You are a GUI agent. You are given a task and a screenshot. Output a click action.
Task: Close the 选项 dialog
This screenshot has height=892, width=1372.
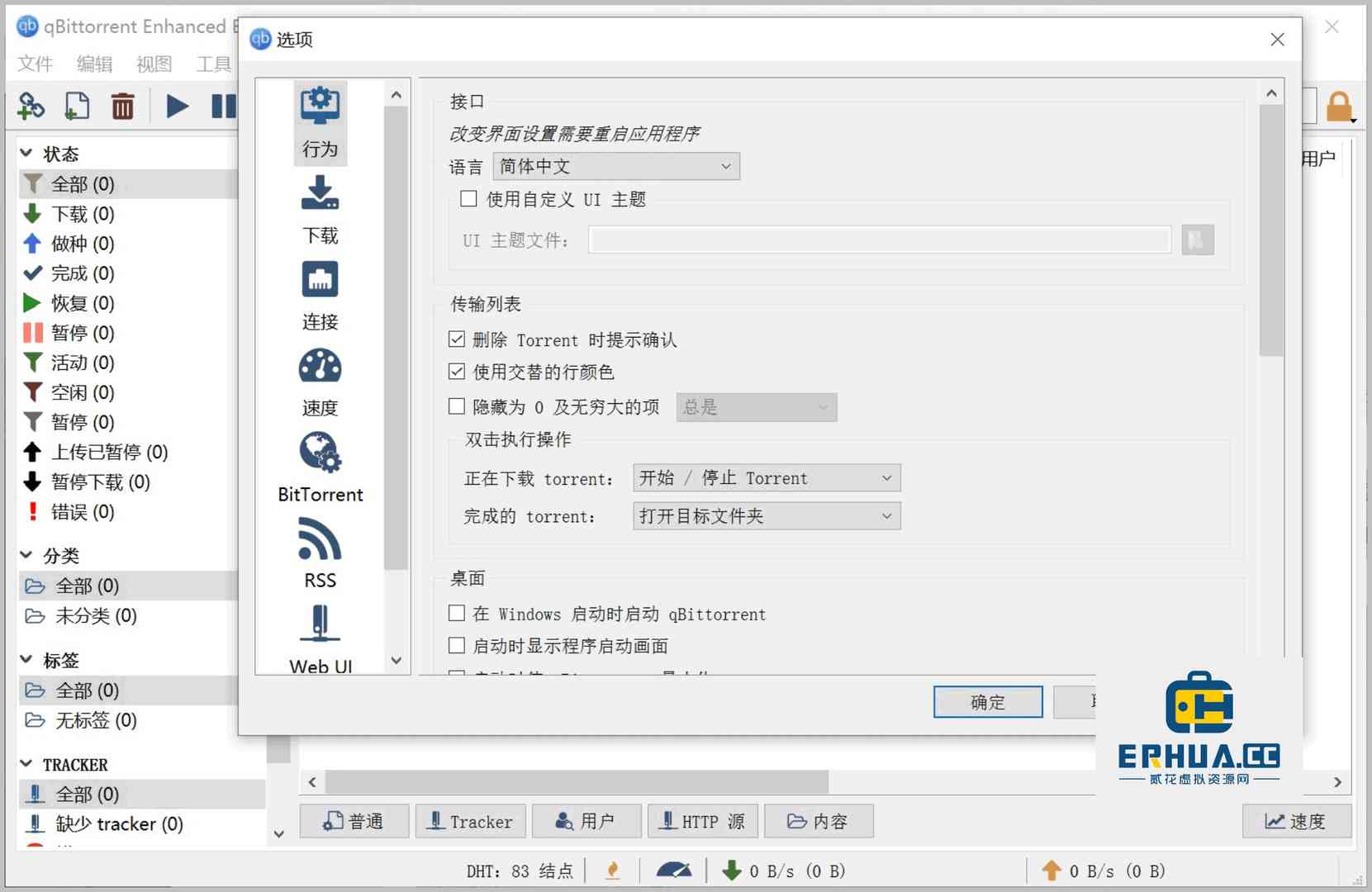(1277, 40)
